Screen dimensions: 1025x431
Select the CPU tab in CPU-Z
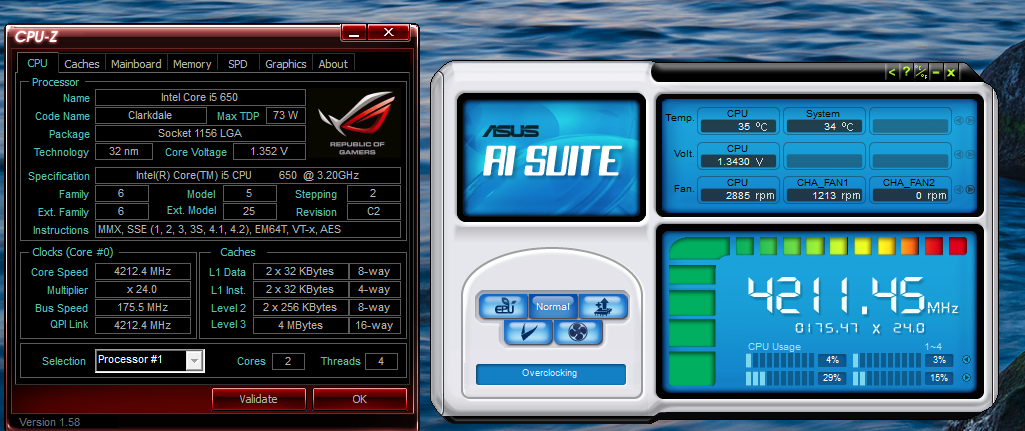(37, 63)
